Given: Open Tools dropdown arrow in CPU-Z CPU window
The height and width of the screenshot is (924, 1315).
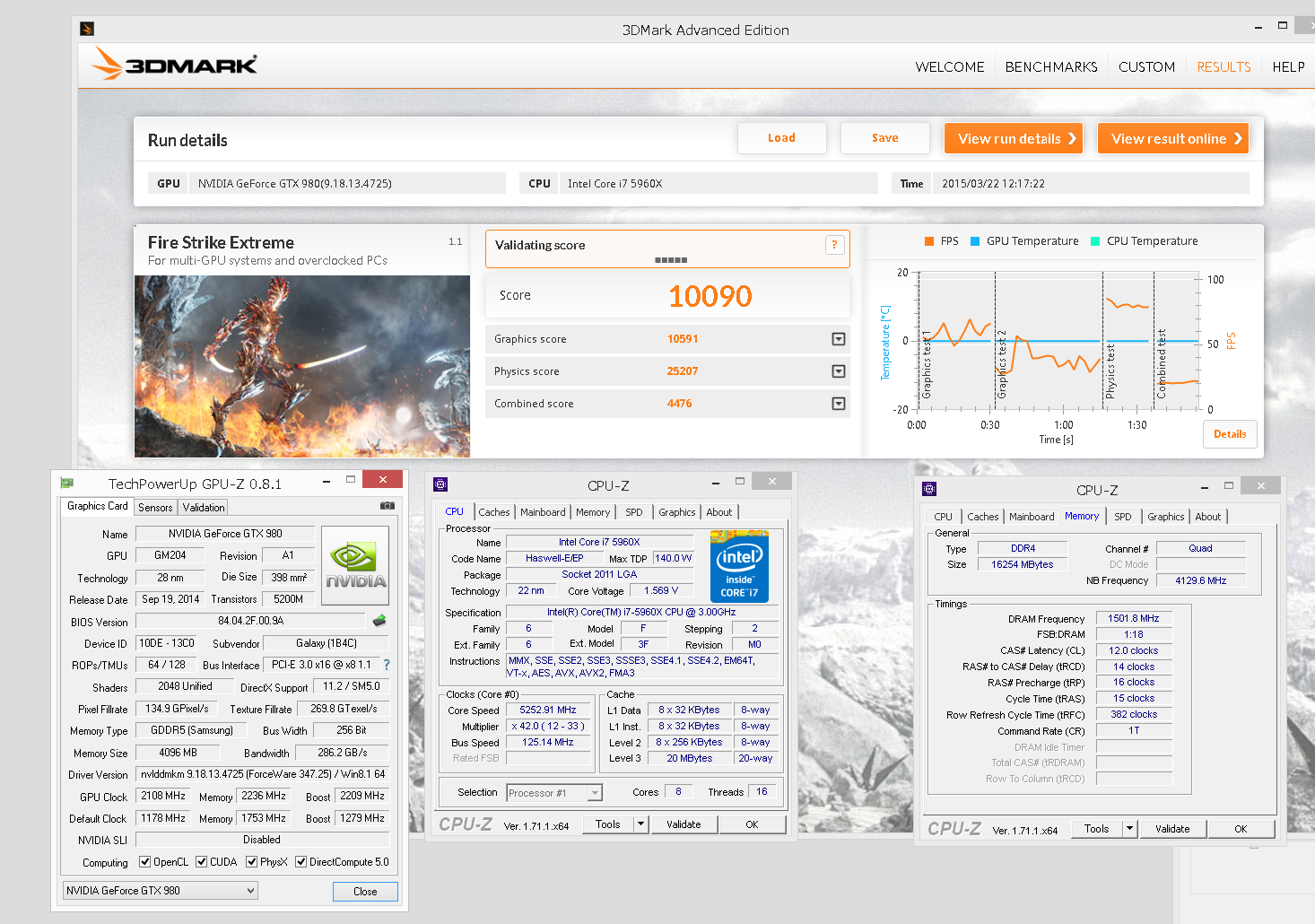Looking at the screenshot, I should tap(640, 824).
